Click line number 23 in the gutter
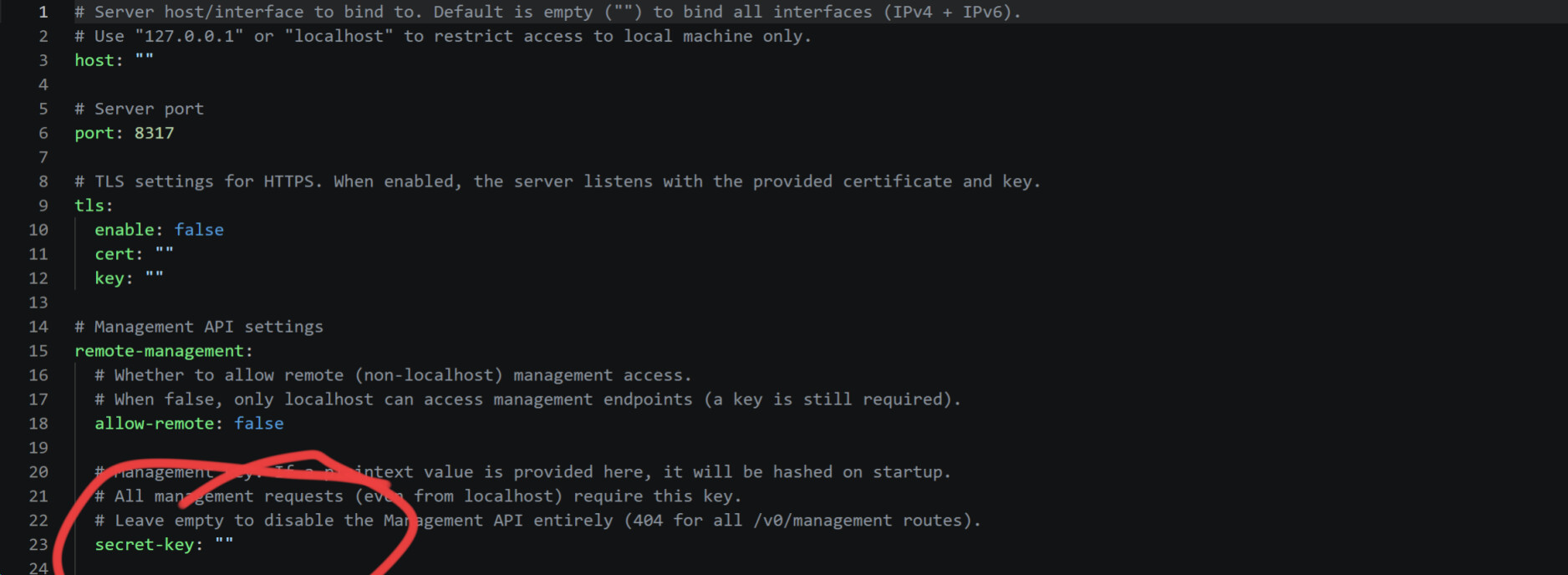The image size is (1568, 575). point(38,545)
